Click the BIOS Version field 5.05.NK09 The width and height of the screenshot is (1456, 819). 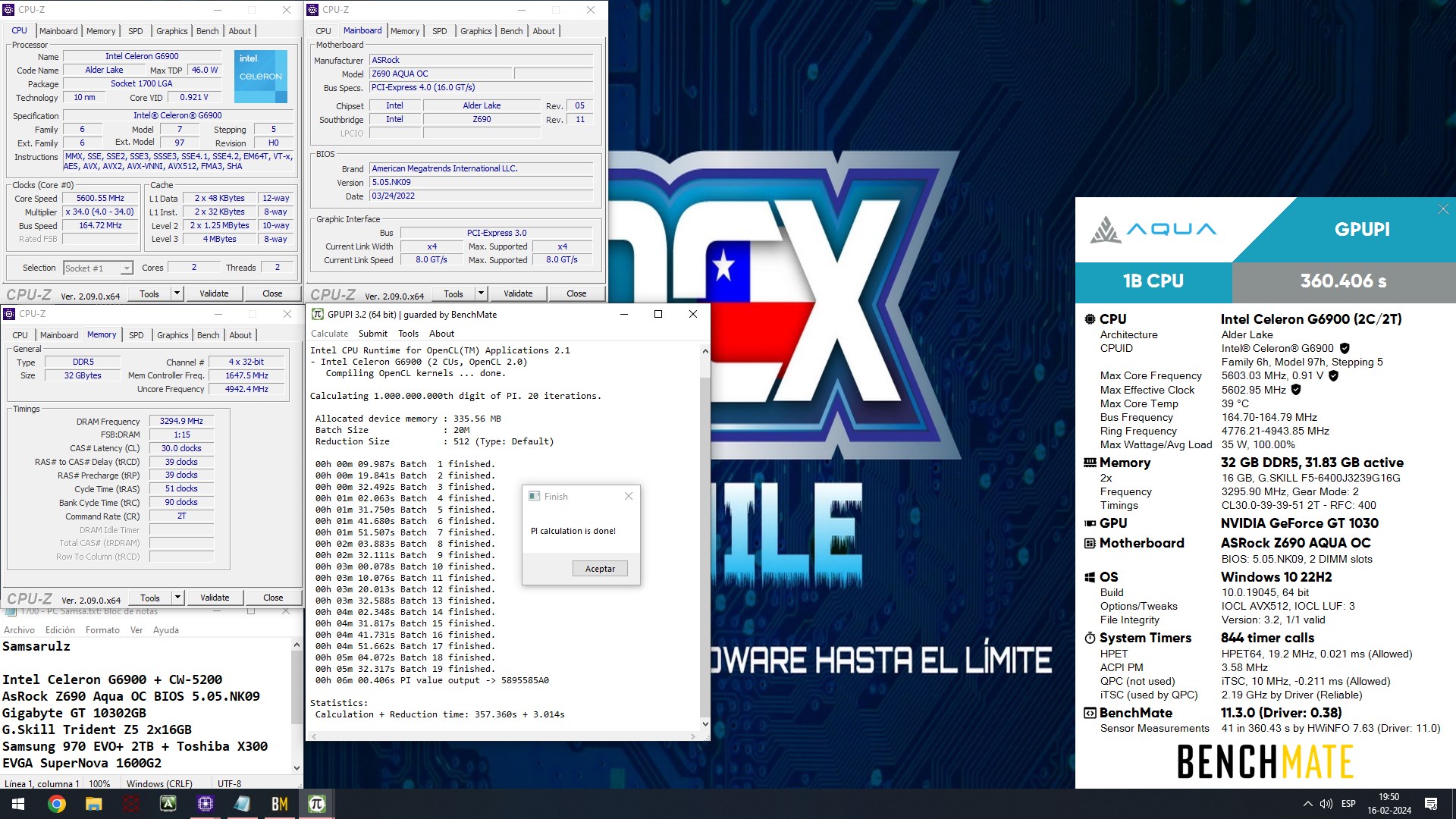click(481, 183)
